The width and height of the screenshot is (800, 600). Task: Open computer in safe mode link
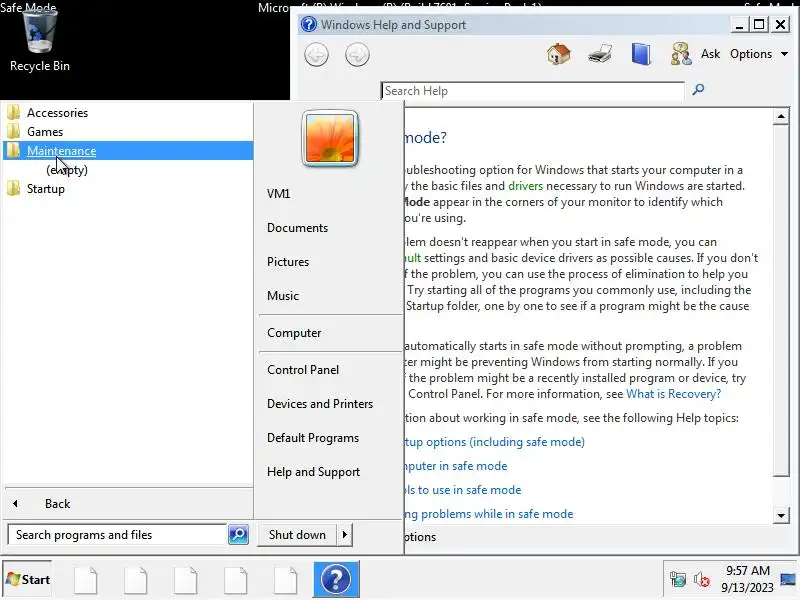point(456,466)
